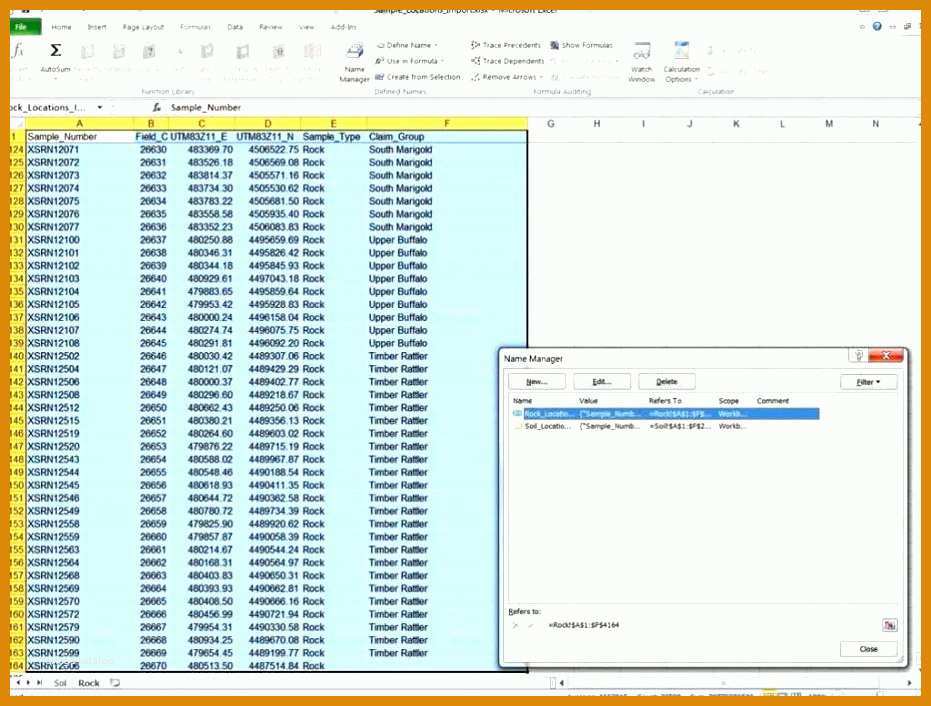931x706 pixels.
Task: Expand the Name Box dropdown arrow
Action: click(100, 107)
